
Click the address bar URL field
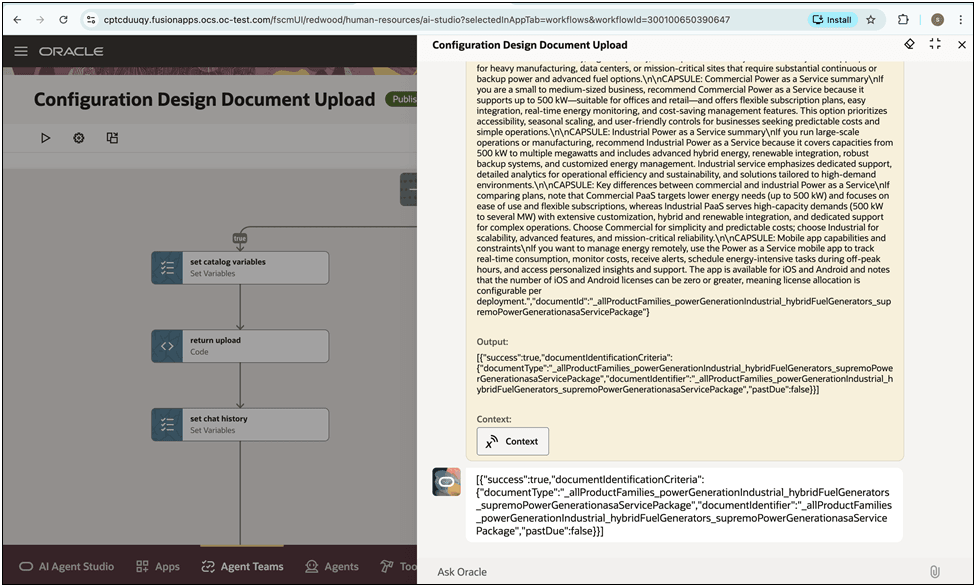point(416,20)
